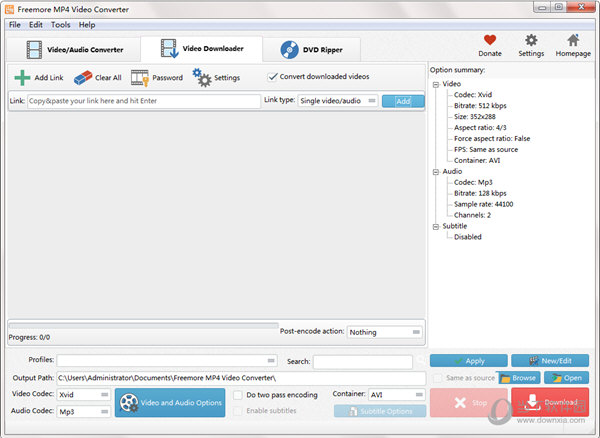600x438 pixels.
Task: Select 'Size: 352x288' tree row
Action: [x=474, y=117]
